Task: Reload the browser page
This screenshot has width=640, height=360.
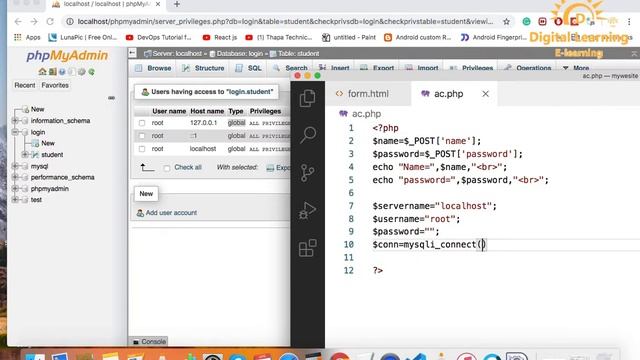Action: coord(50,21)
